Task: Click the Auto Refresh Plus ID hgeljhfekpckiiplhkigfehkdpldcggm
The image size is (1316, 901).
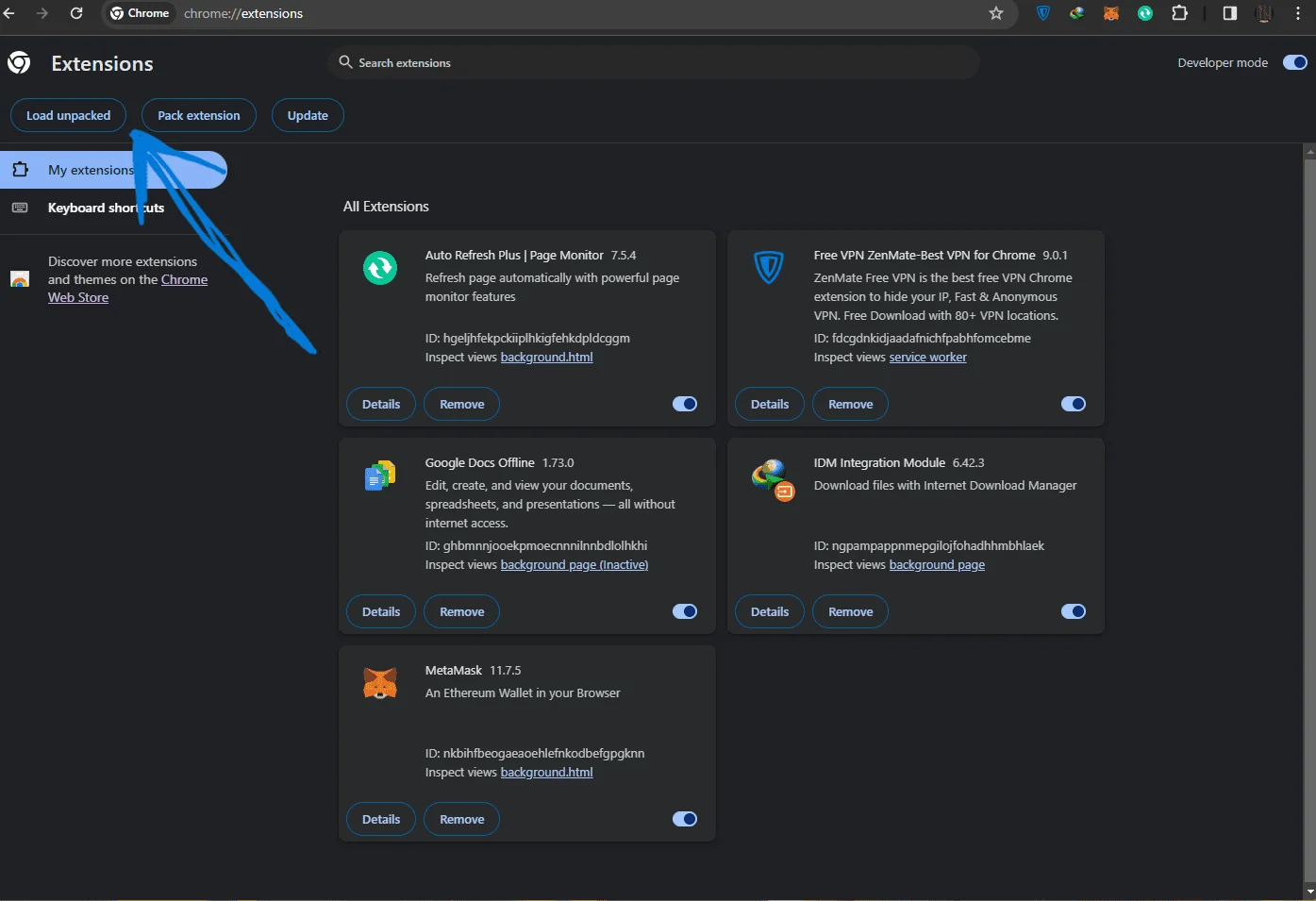Action: point(527,338)
